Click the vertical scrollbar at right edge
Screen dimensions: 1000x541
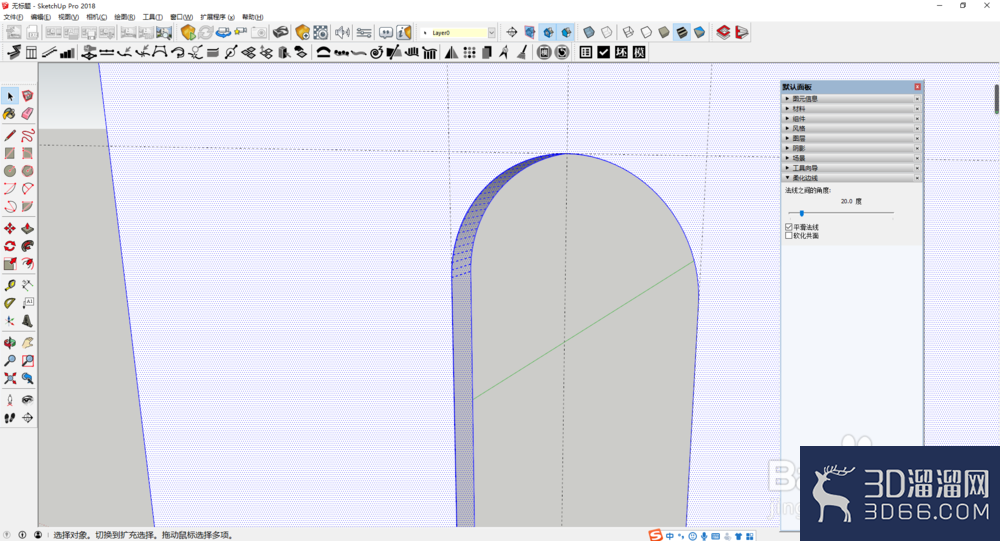pyautogui.click(x=996, y=100)
